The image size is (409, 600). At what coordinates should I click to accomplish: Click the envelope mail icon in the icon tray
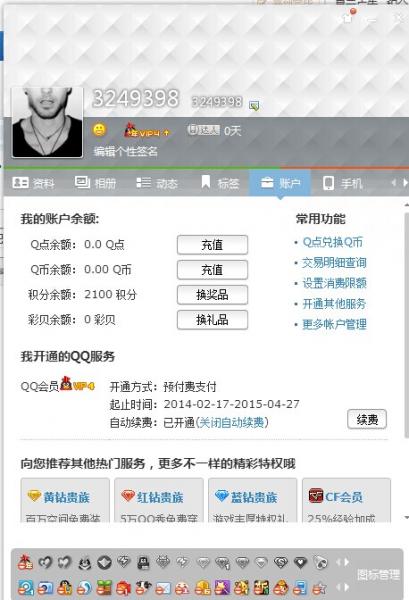pyautogui.click(x=163, y=588)
